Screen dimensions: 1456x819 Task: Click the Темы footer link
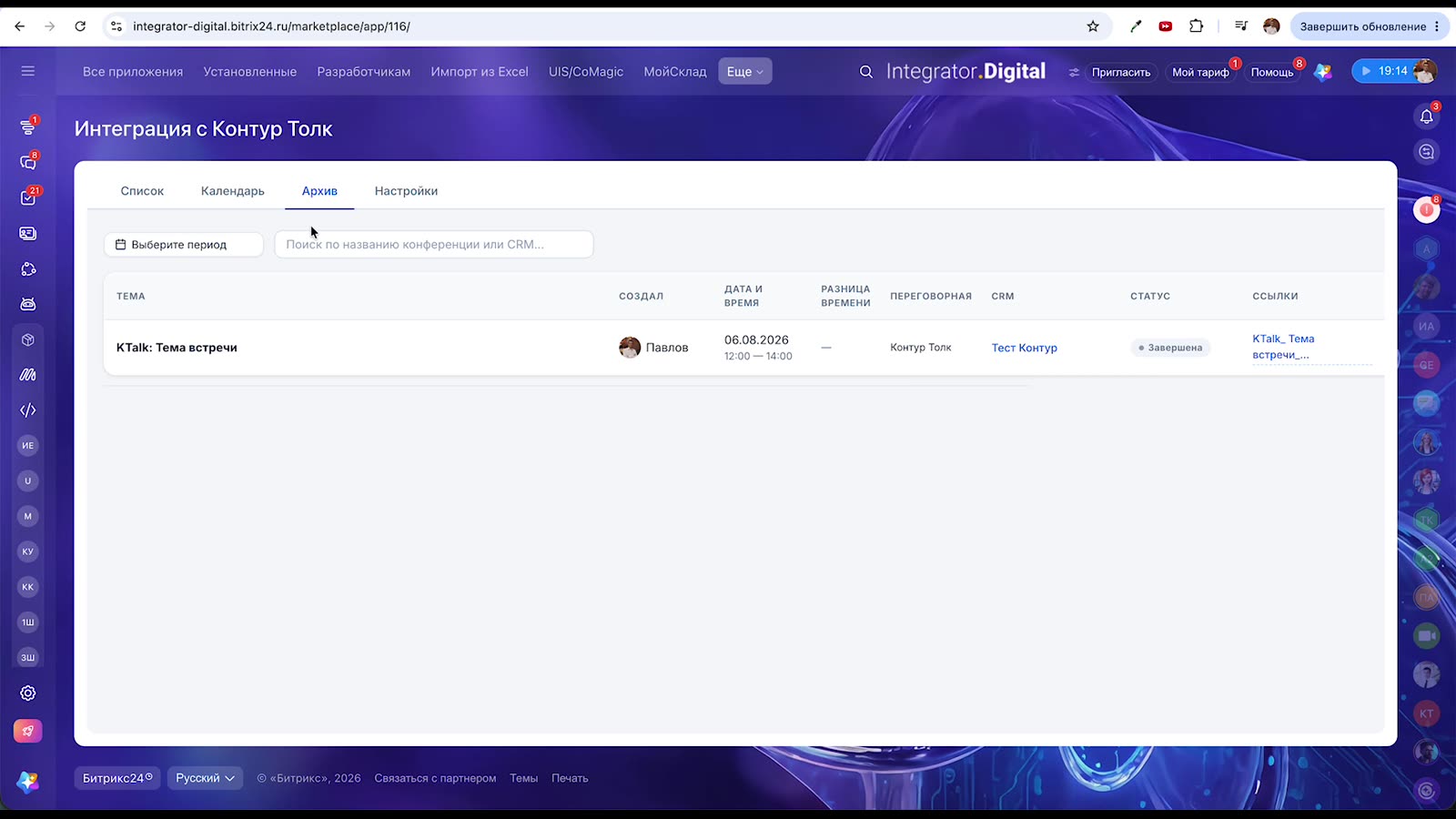(x=523, y=778)
